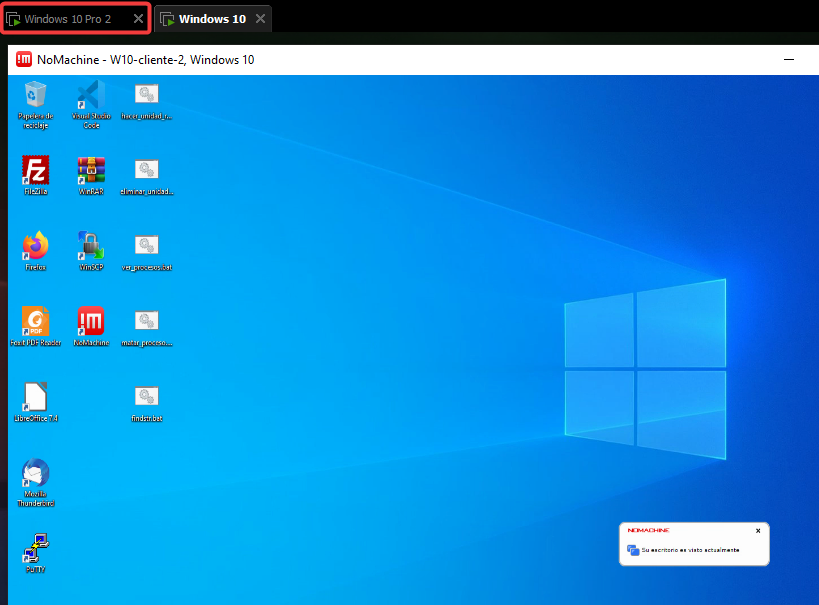Viewport: 819px width, 605px height.
Task: Select the ver_procesos.bat file
Action: point(147,246)
